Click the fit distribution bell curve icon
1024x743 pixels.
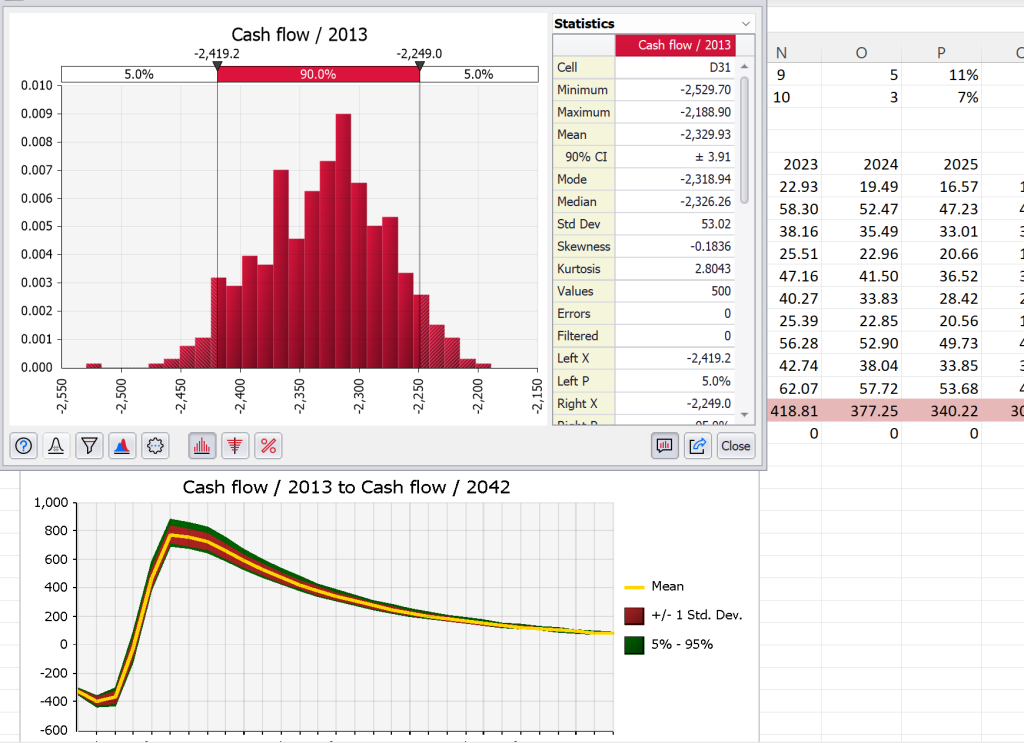[x=57, y=446]
